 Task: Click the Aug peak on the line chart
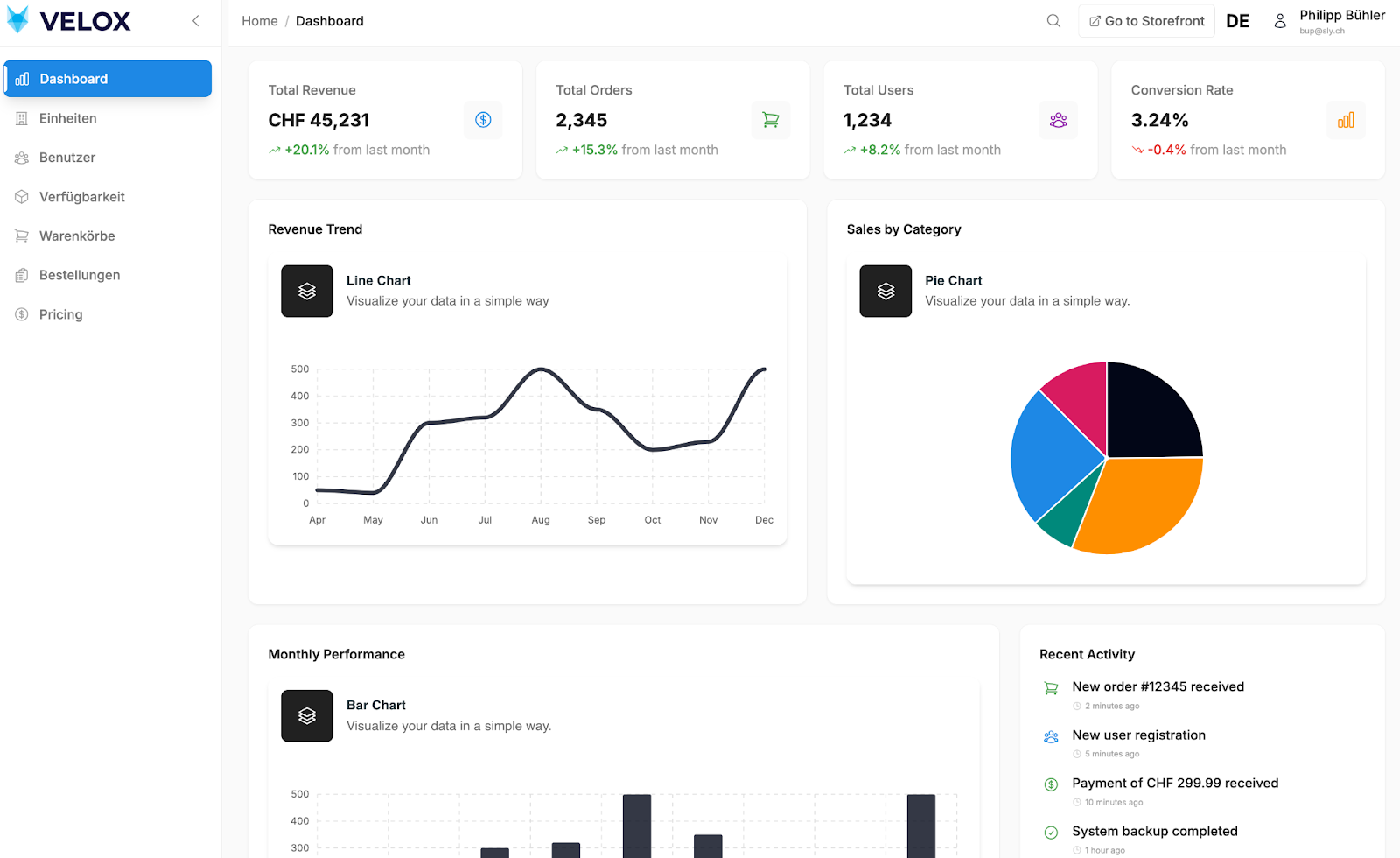click(541, 369)
